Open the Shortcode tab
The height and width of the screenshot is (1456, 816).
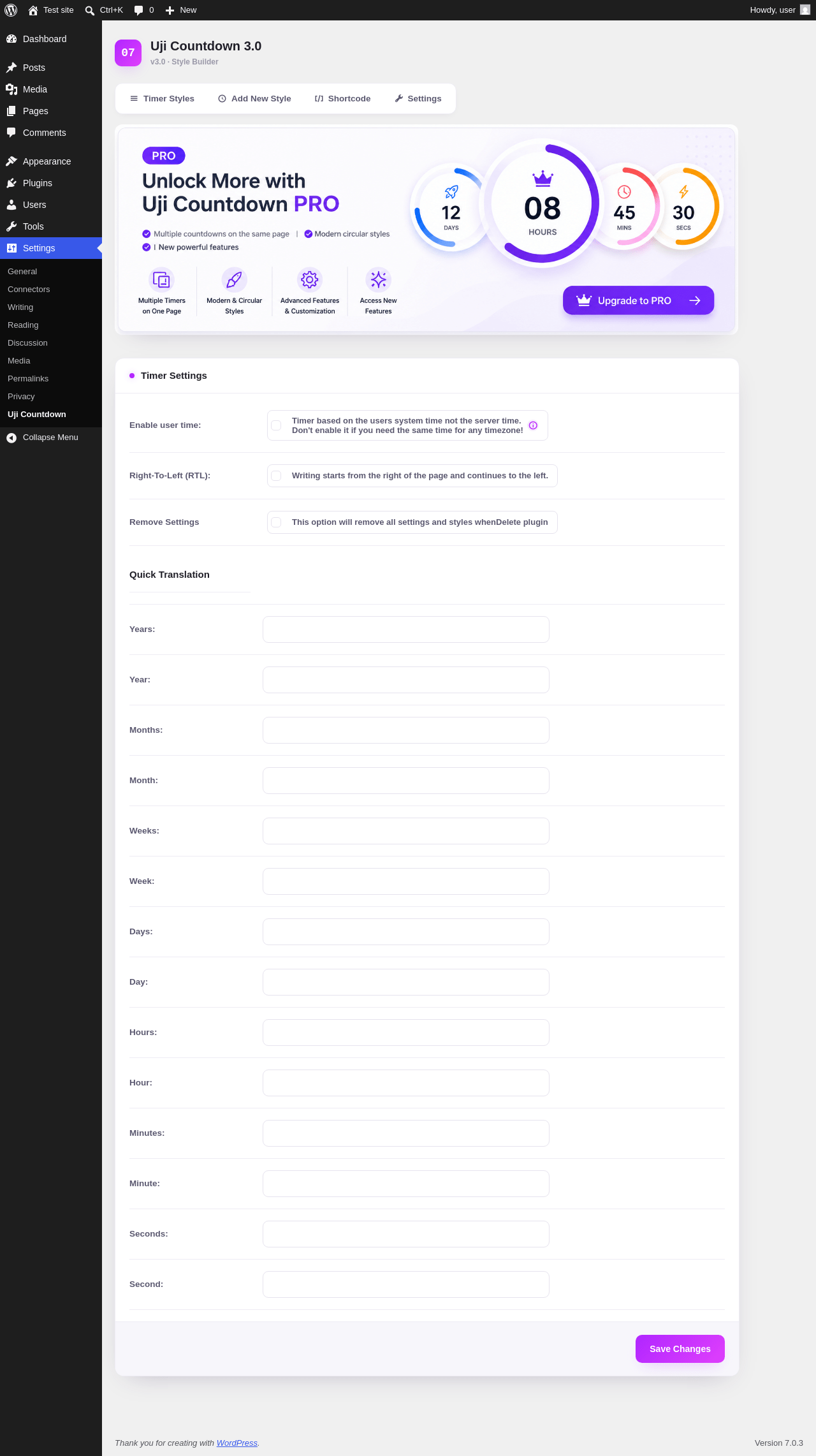pyautogui.click(x=342, y=99)
